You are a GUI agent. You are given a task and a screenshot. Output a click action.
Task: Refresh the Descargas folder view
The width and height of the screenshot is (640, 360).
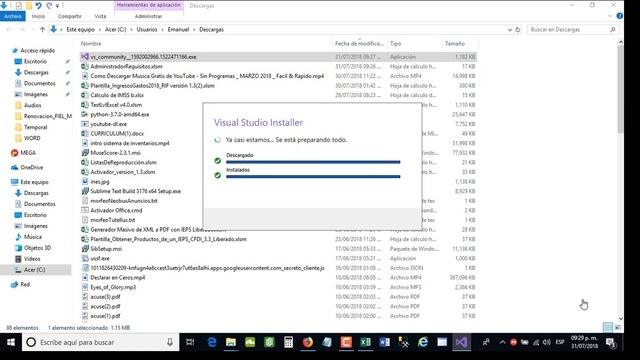518,29
